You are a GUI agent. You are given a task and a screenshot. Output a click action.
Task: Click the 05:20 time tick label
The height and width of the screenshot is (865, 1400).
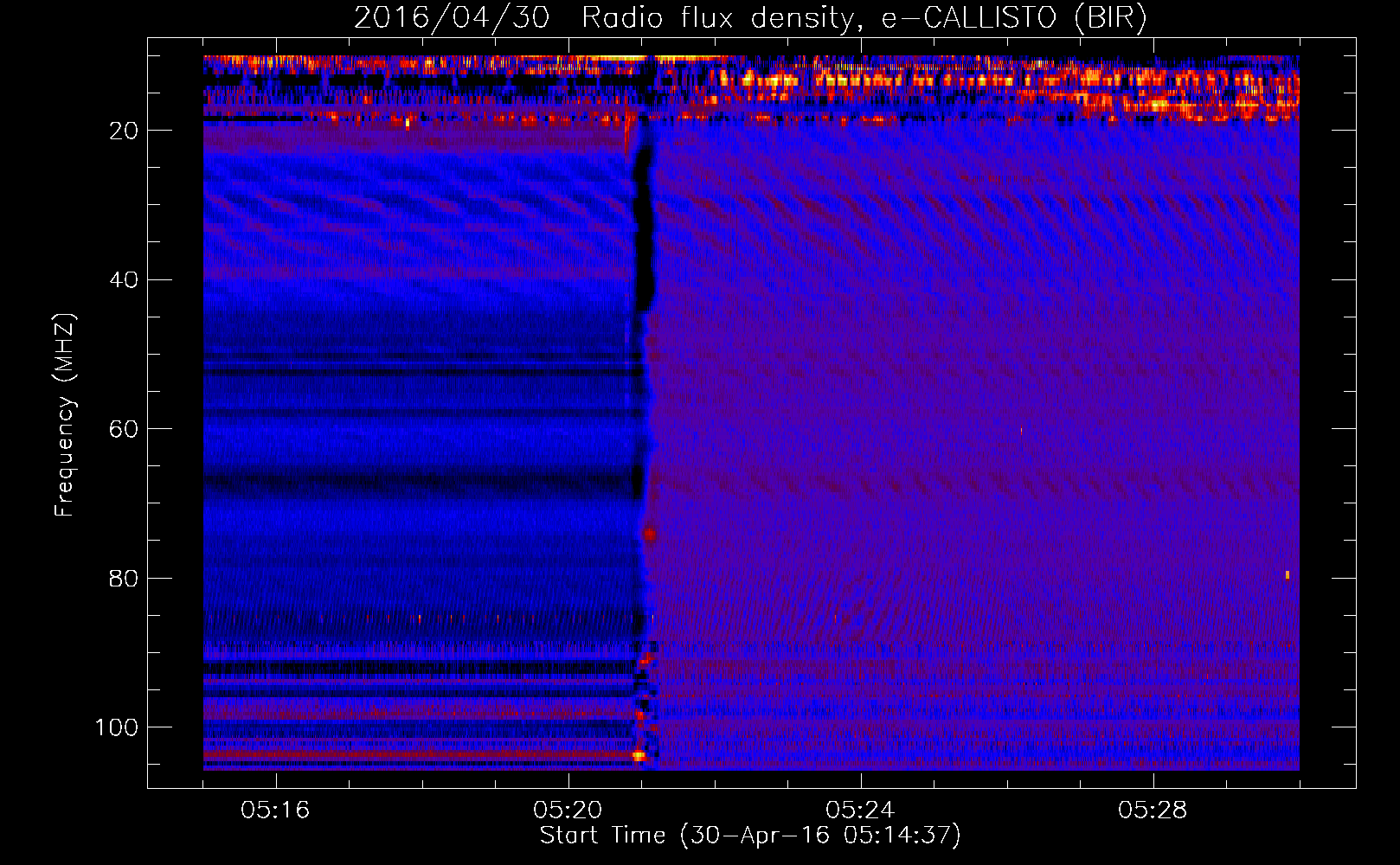click(x=568, y=810)
